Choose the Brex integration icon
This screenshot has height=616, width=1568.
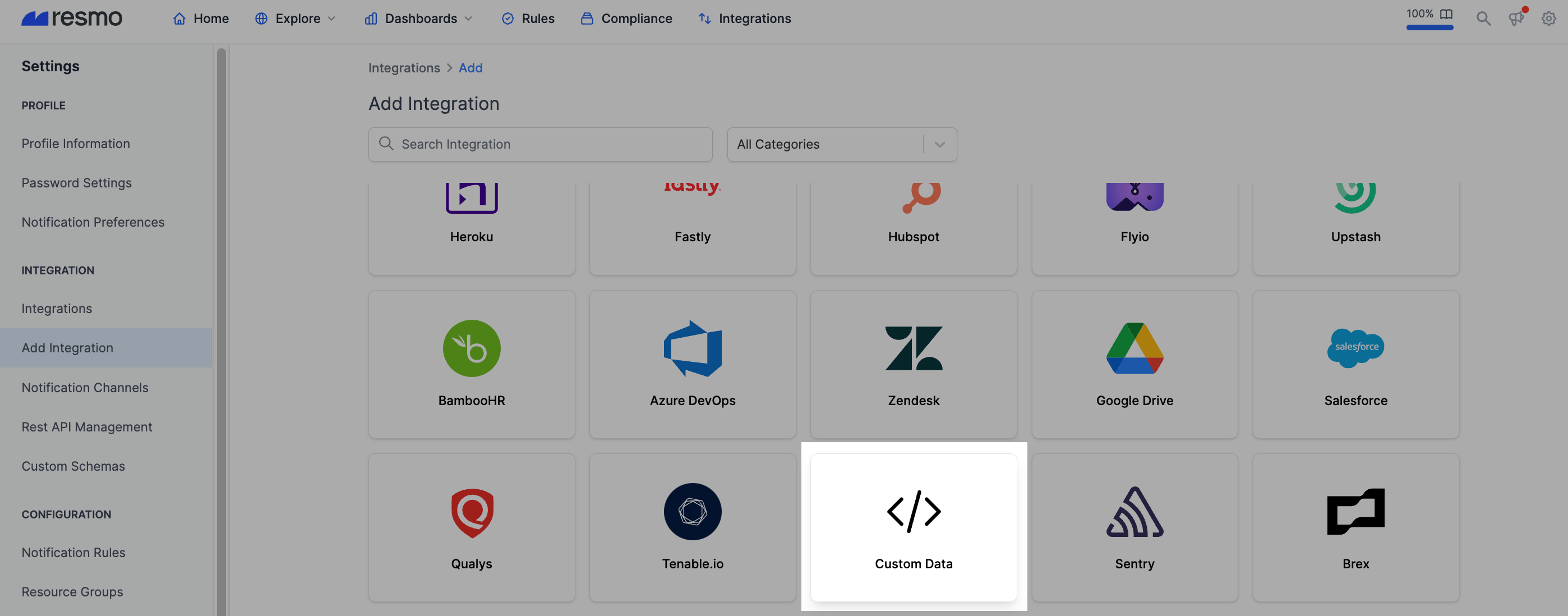1355,511
